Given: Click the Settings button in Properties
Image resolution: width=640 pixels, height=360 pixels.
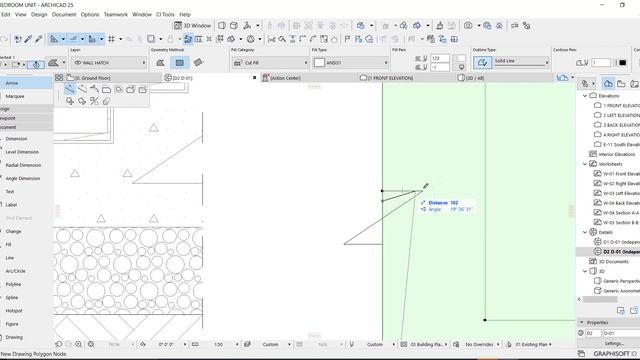Looking at the screenshot, I should coord(614,343).
